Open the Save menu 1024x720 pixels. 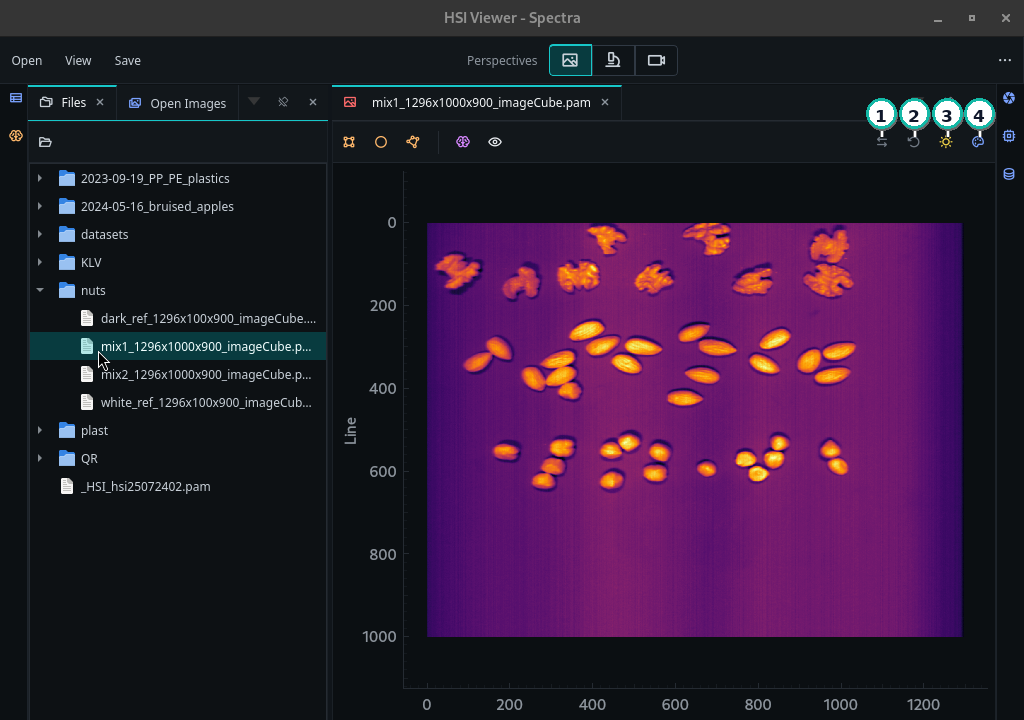pyautogui.click(x=127, y=61)
